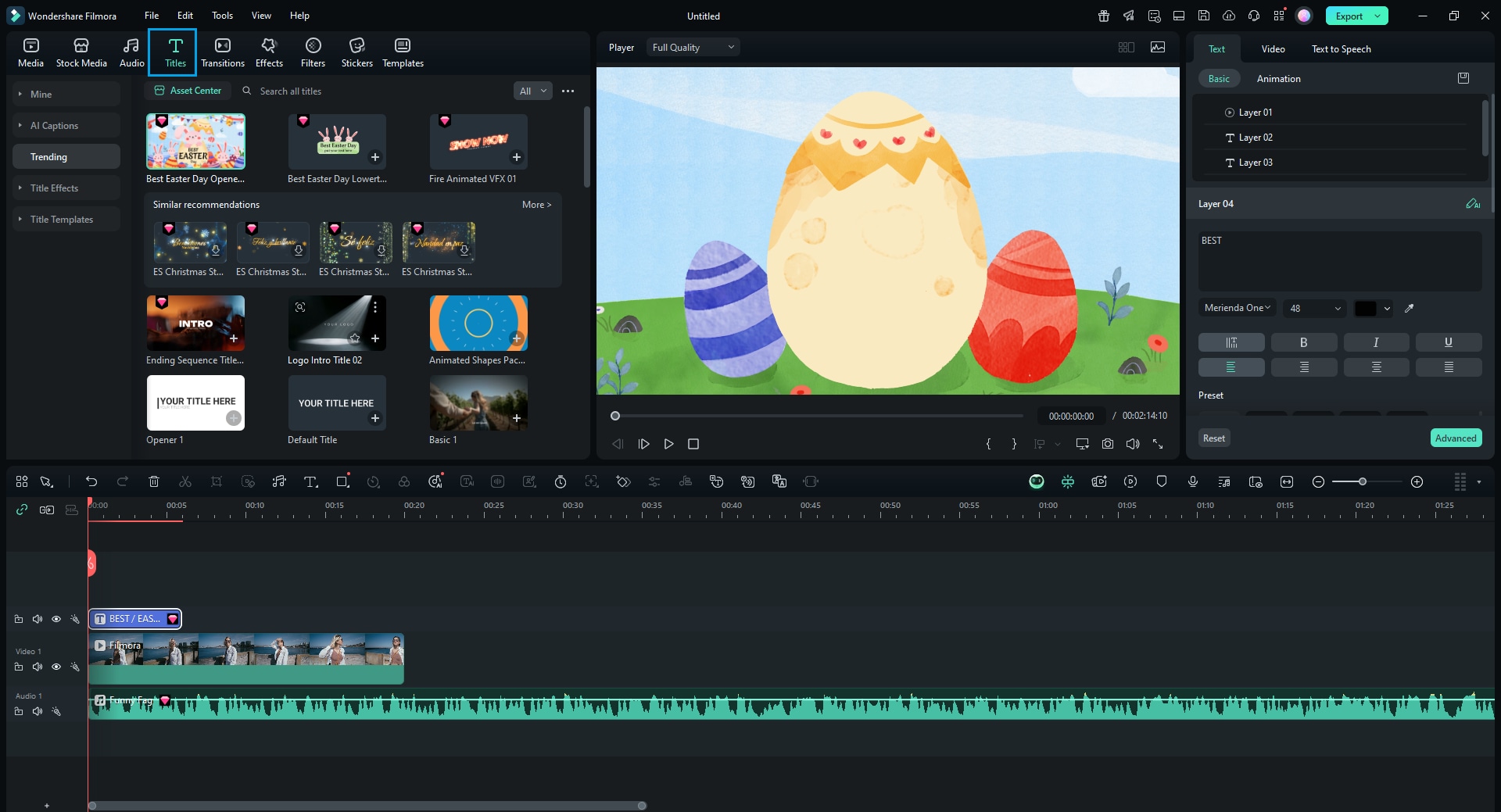
Task: Select the BEST / EAS... title clip
Action: pos(135,619)
